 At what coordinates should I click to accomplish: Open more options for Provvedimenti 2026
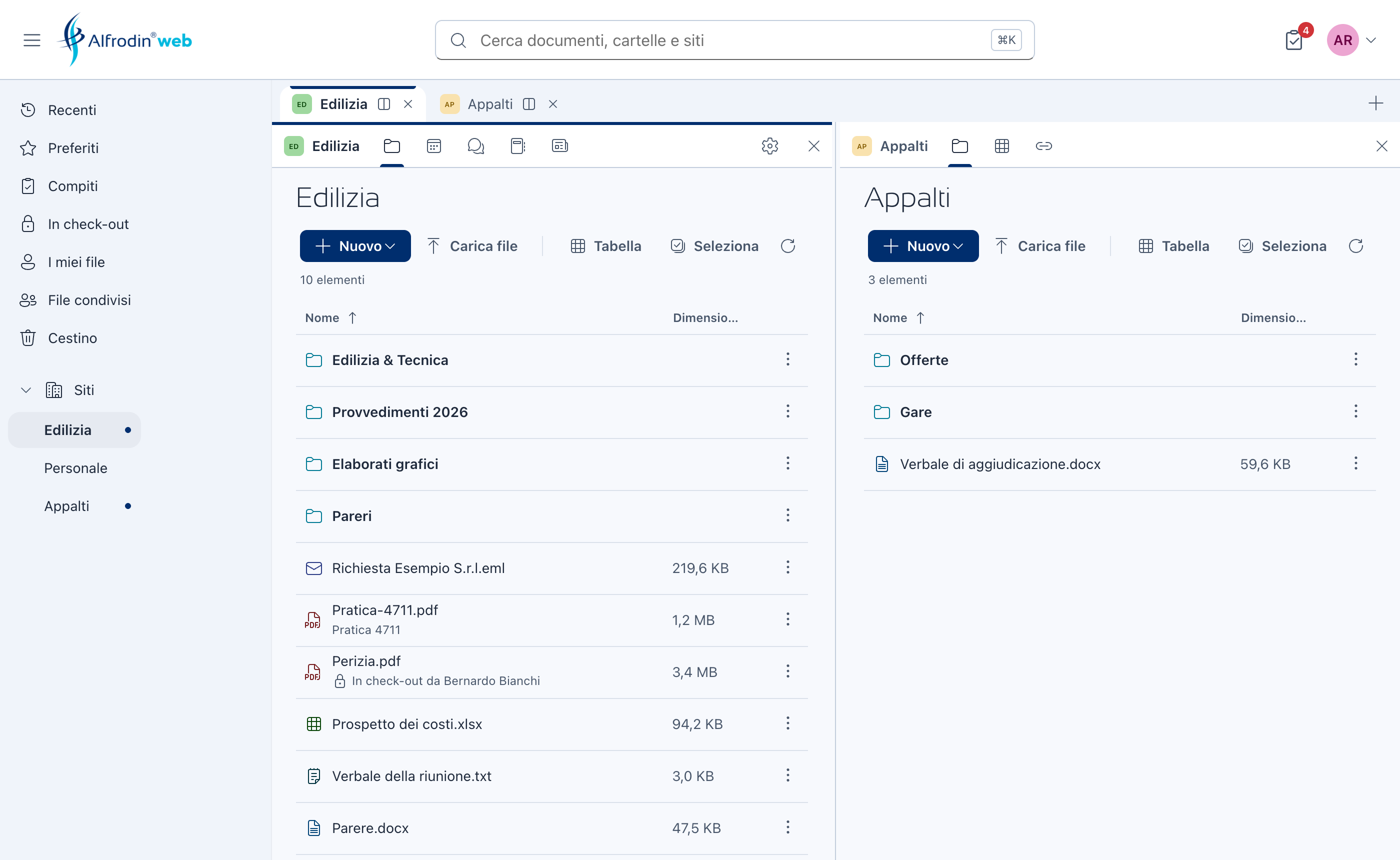click(787, 412)
